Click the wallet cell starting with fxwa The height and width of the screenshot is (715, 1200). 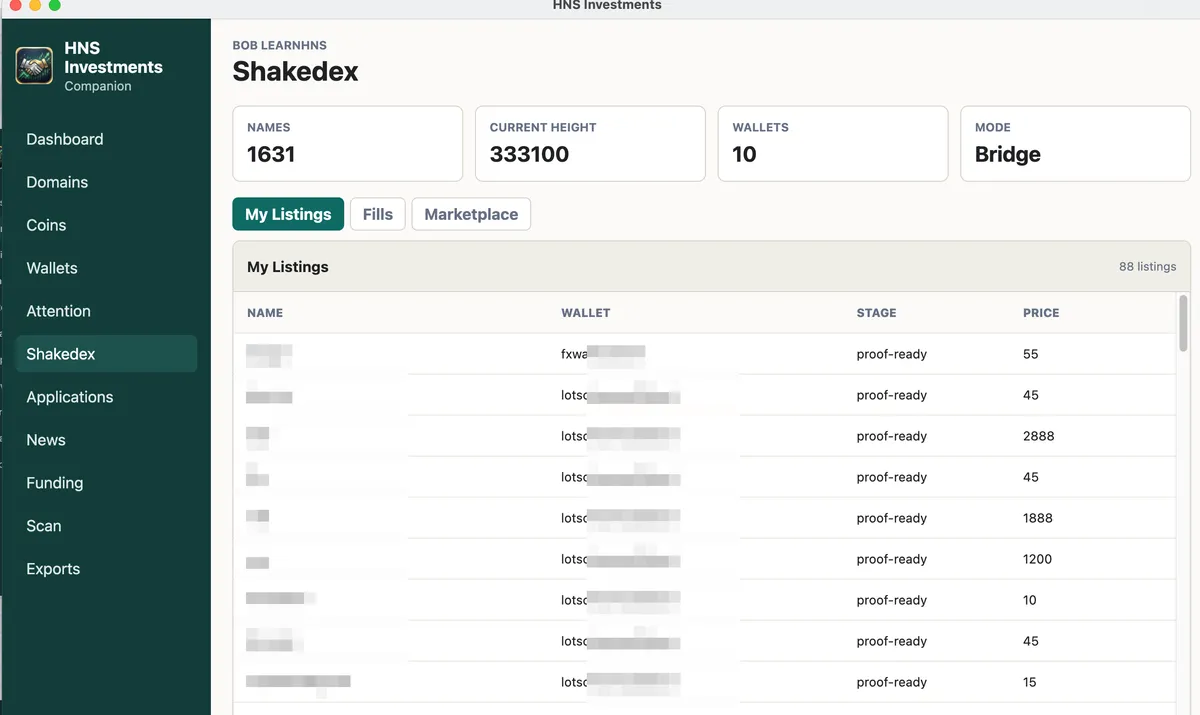(603, 354)
